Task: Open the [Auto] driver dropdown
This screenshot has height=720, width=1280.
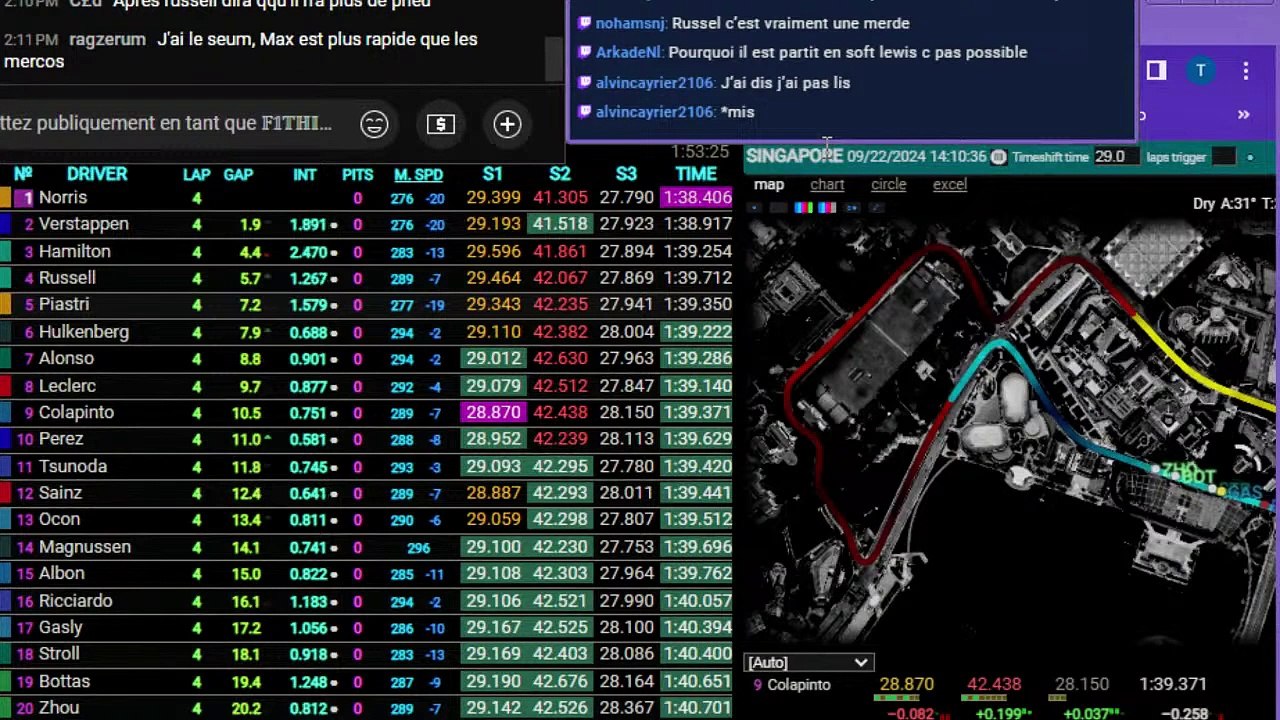Action: click(808, 662)
